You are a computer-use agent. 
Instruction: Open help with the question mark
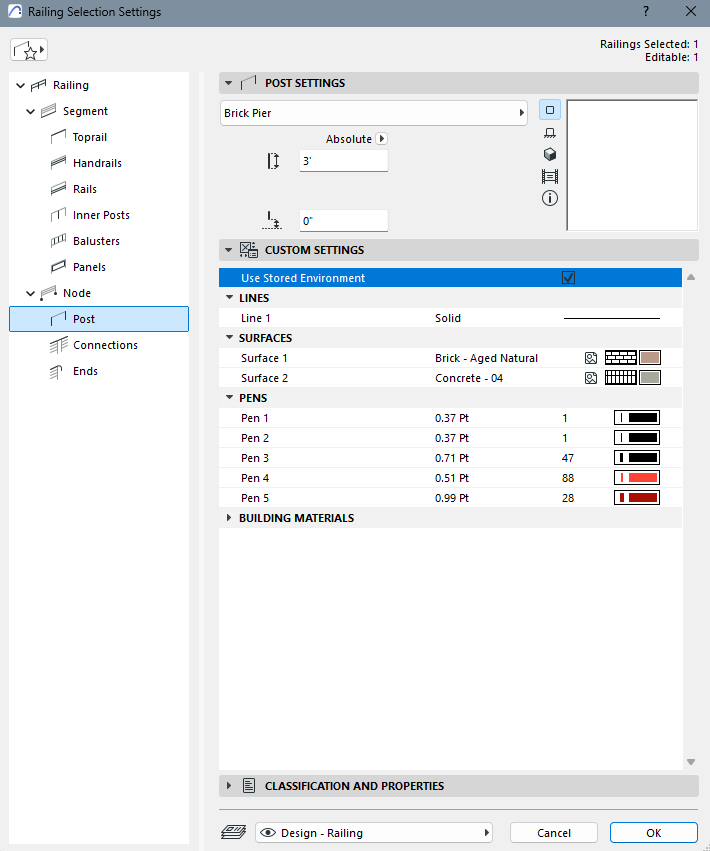(x=646, y=11)
